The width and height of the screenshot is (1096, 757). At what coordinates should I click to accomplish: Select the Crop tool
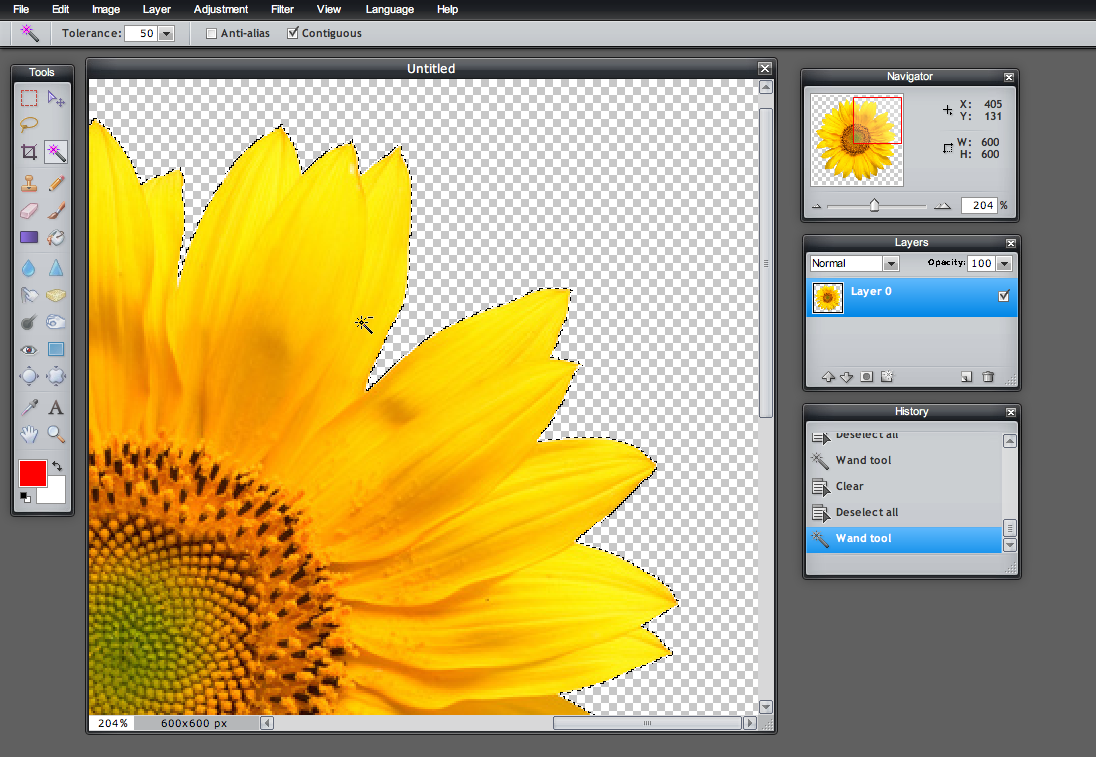(29, 153)
